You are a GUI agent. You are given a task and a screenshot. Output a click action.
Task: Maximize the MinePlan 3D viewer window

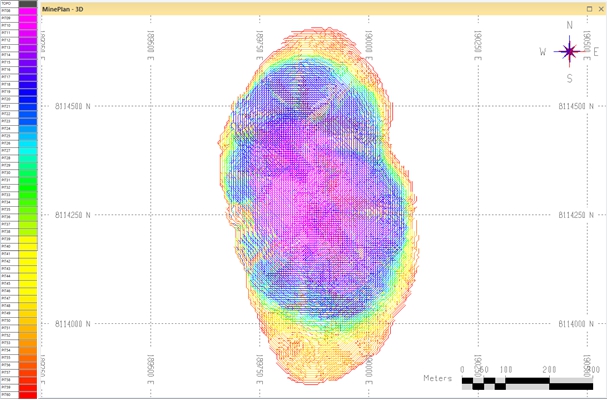pyautogui.click(x=589, y=8)
